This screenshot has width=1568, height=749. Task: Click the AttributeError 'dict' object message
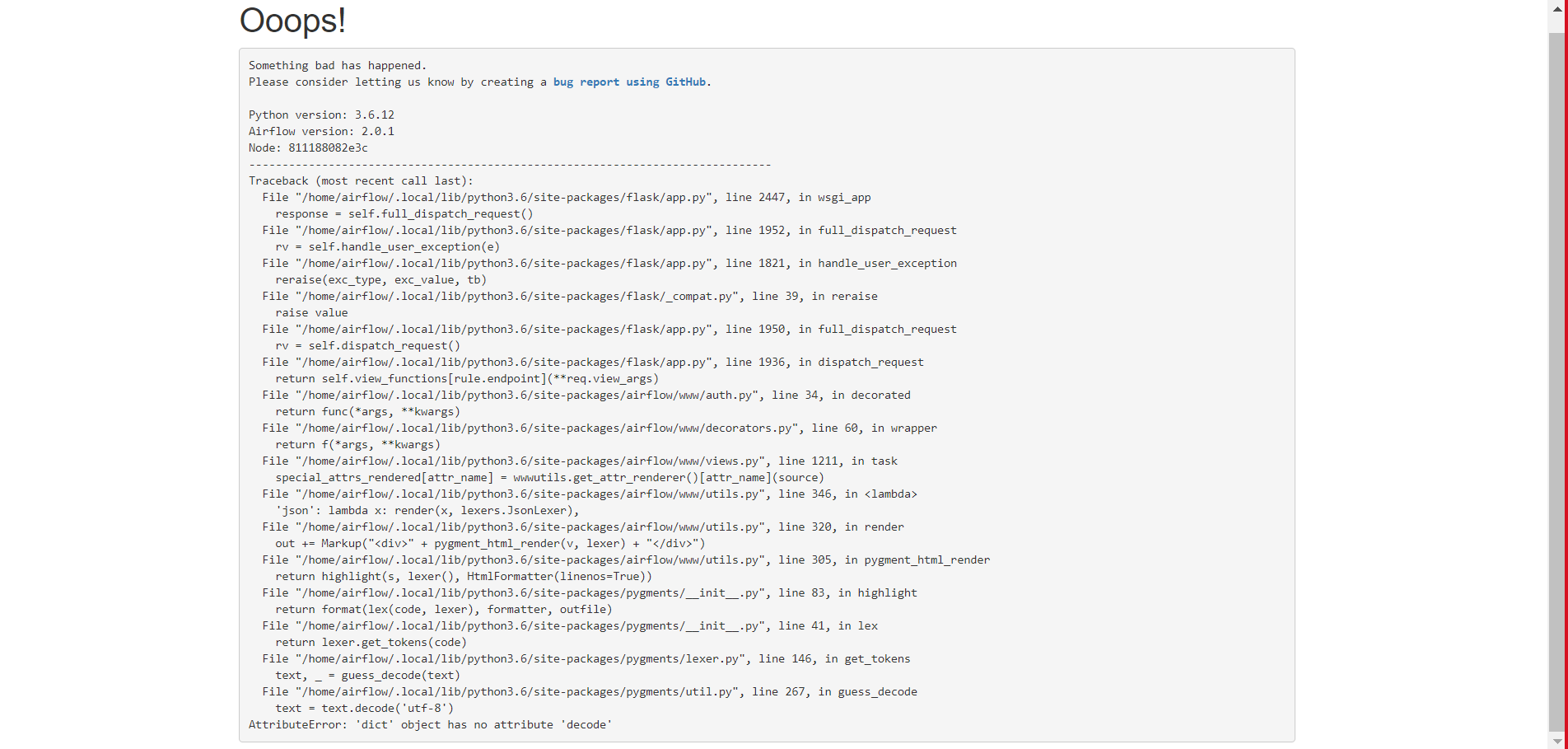tap(431, 724)
